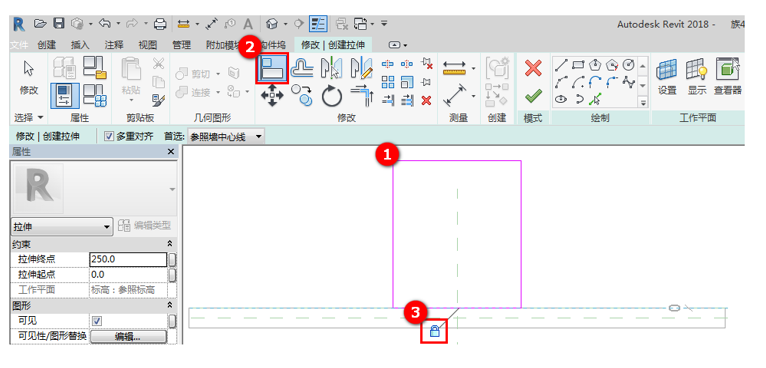This screenshot has height=368, width=766.
Task: Click the Move tool icon
Action: coord(272,96)
